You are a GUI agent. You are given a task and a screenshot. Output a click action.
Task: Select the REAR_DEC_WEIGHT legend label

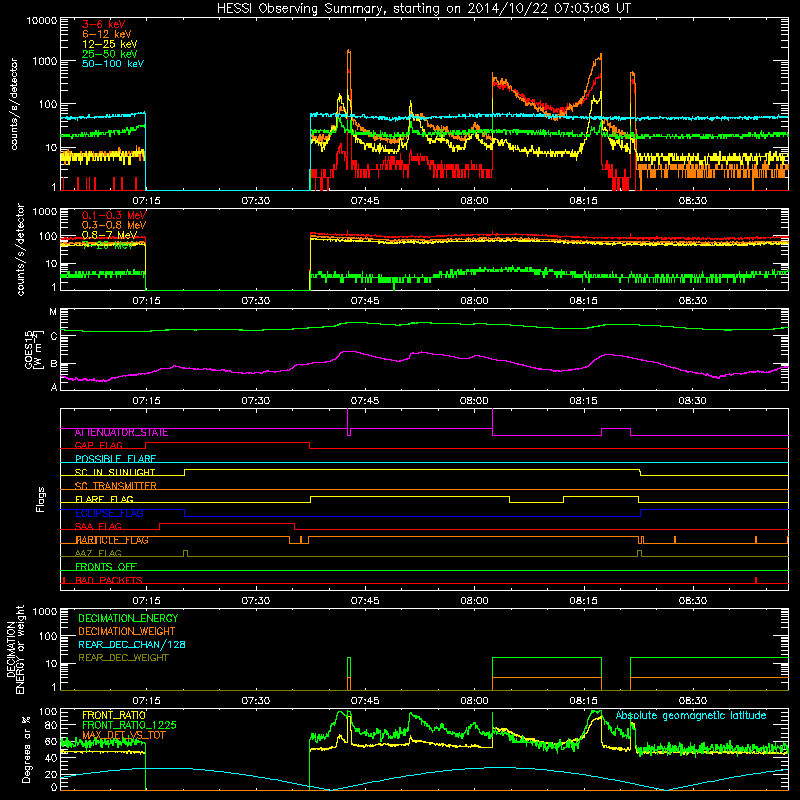[123, 658]
